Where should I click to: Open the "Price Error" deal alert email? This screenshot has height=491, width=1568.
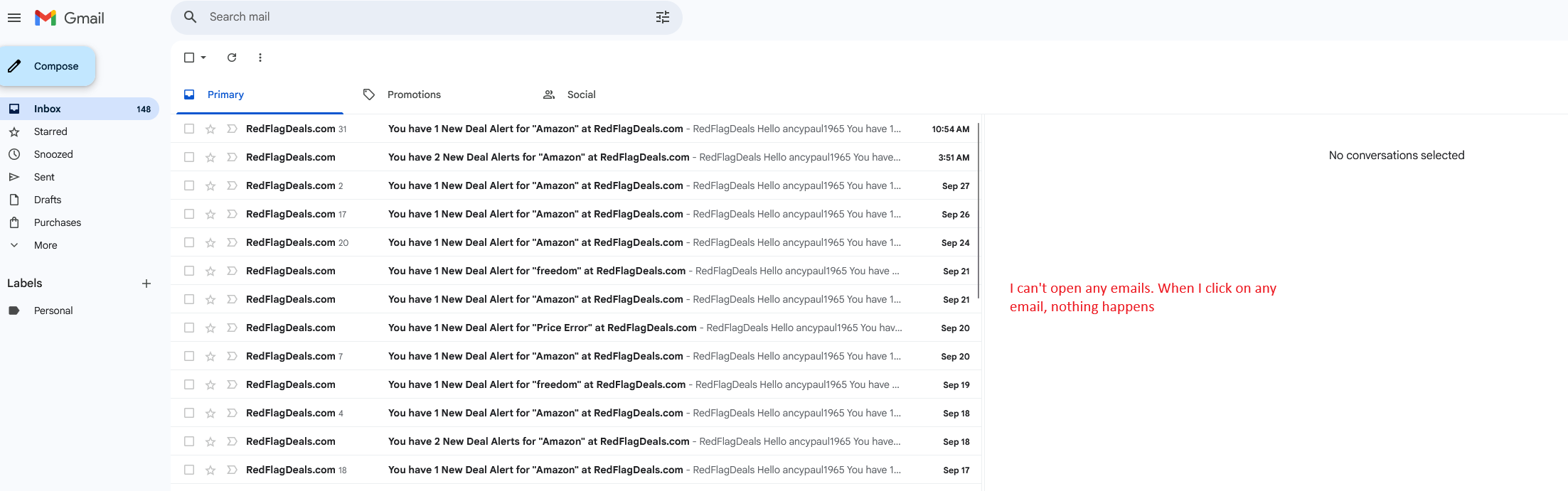tap(576, 328)
